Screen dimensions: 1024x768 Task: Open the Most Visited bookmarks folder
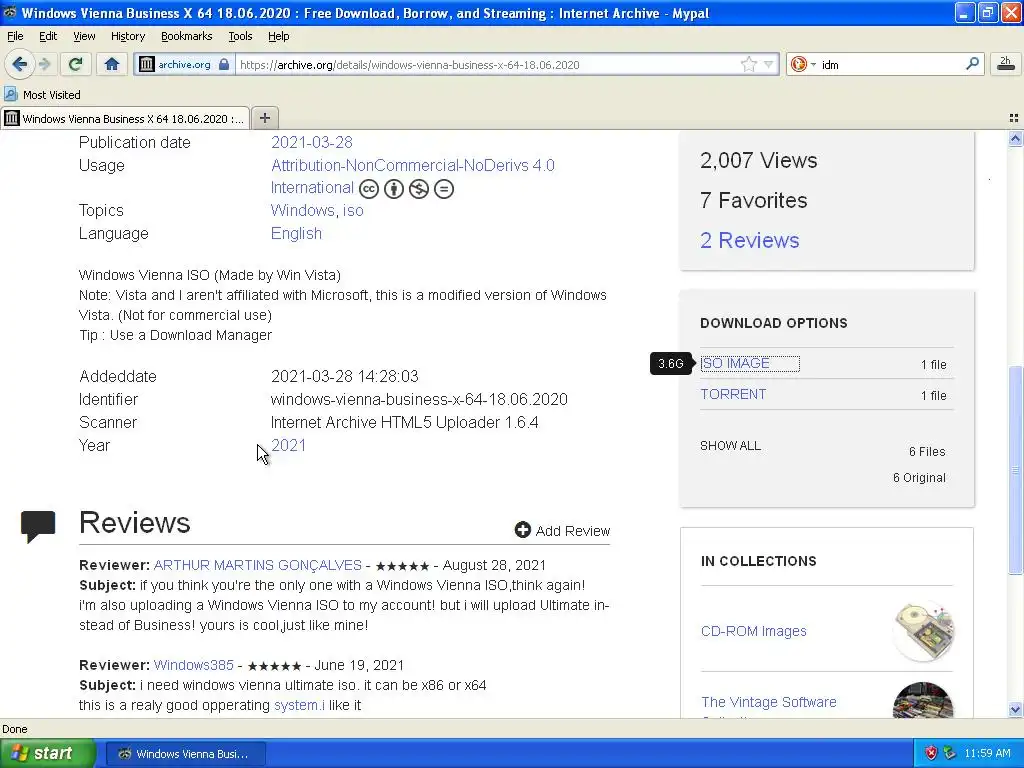click(42, 95)
